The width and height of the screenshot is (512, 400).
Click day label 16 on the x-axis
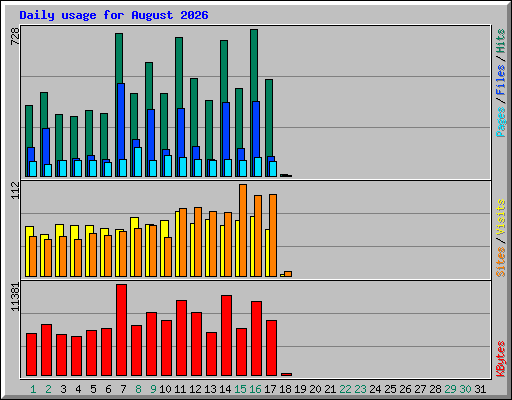click(x=255, y=389)
